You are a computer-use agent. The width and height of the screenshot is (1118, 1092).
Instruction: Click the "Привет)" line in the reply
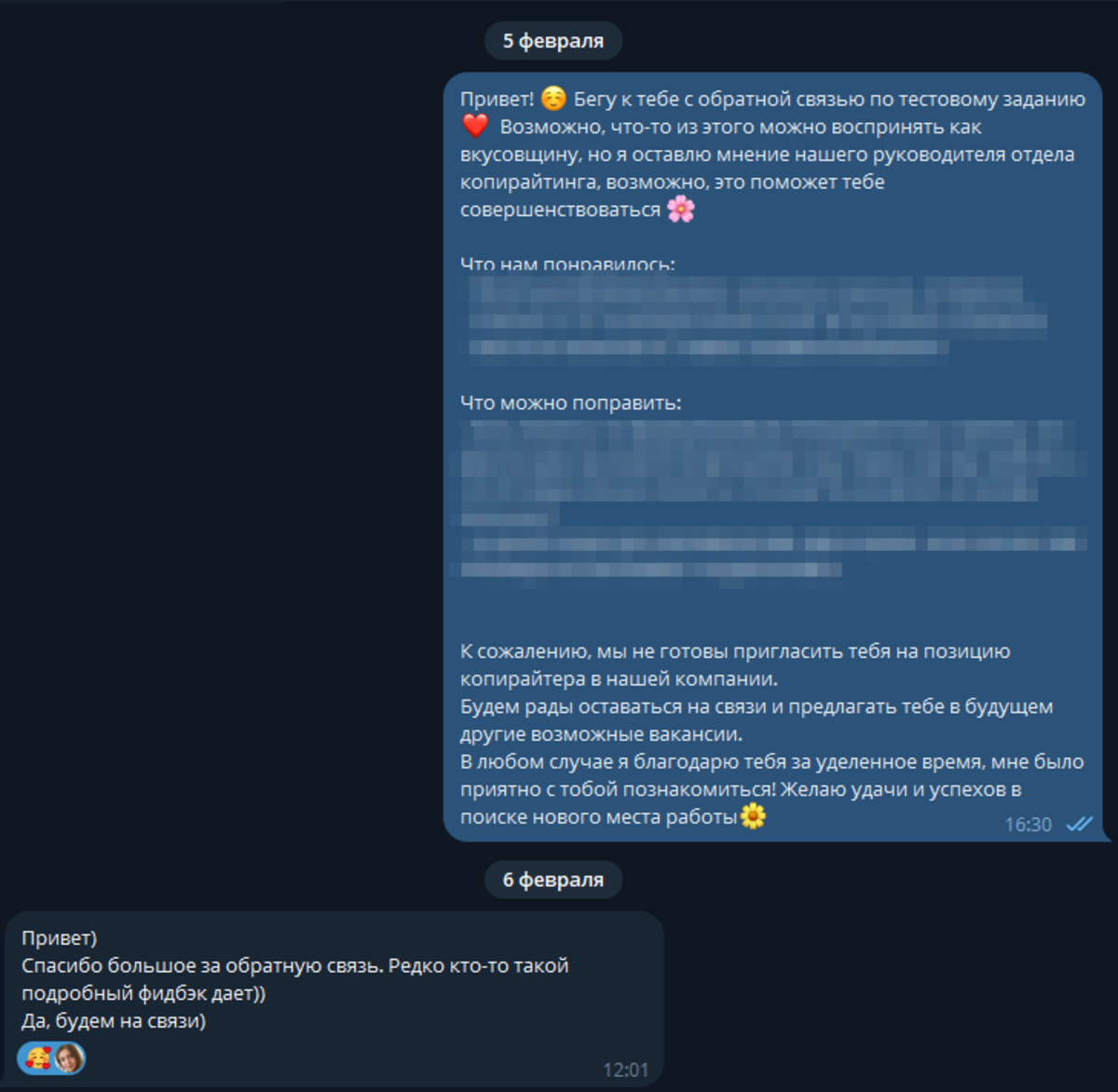59,938
